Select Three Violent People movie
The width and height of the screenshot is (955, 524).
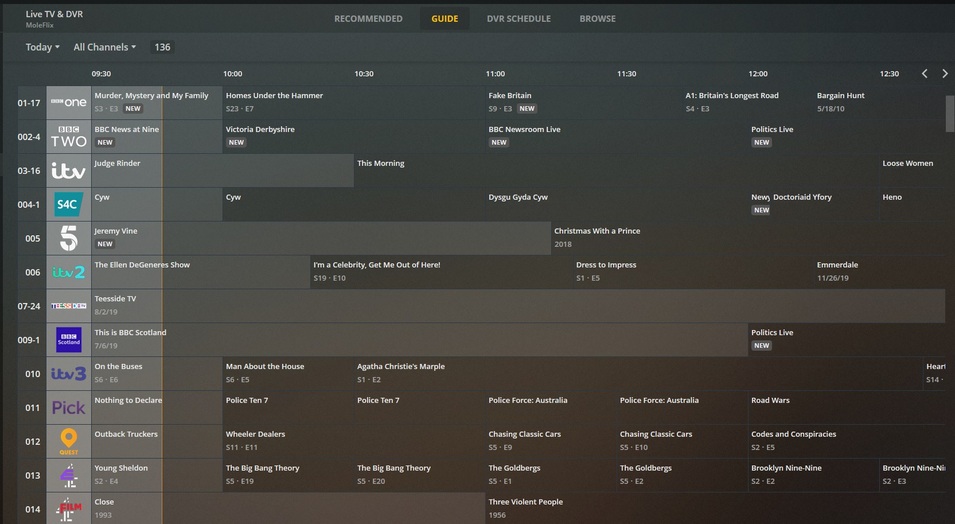coord(715,509)
